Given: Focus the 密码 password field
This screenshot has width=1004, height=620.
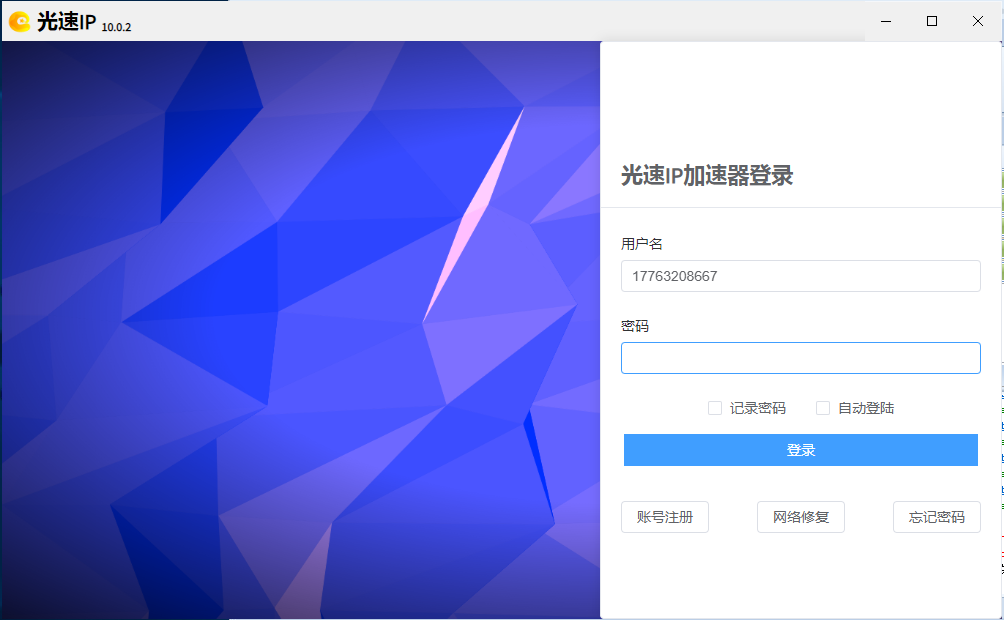Looking at the screenshot, I should pyautogui.click(x=800, y=358).
